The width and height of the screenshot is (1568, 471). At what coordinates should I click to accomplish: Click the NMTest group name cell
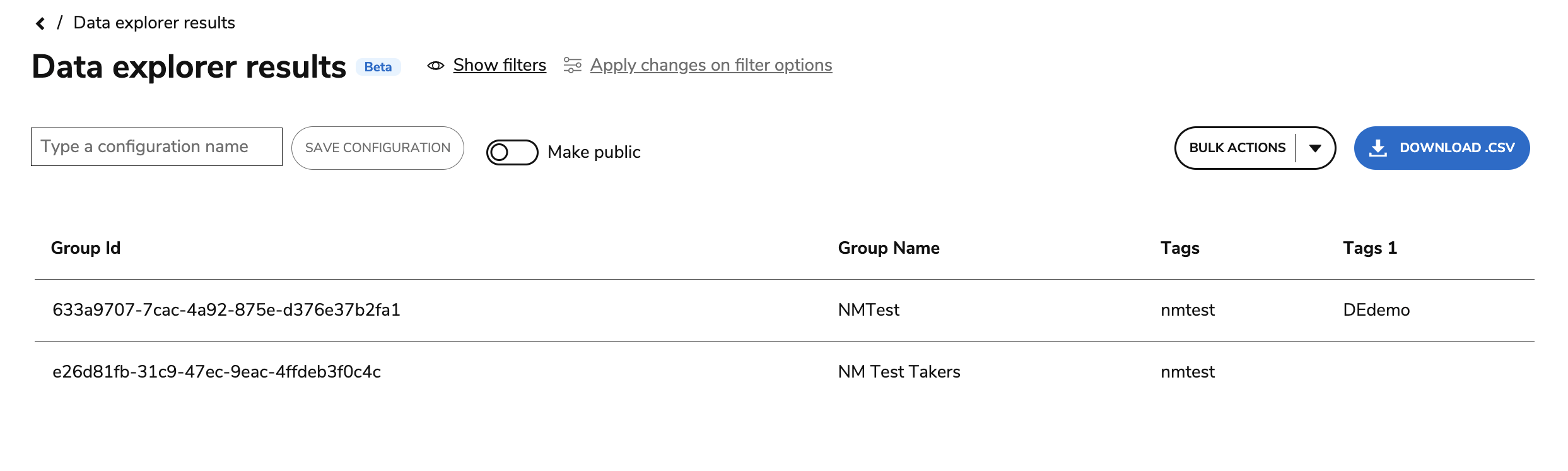(869, 310)
